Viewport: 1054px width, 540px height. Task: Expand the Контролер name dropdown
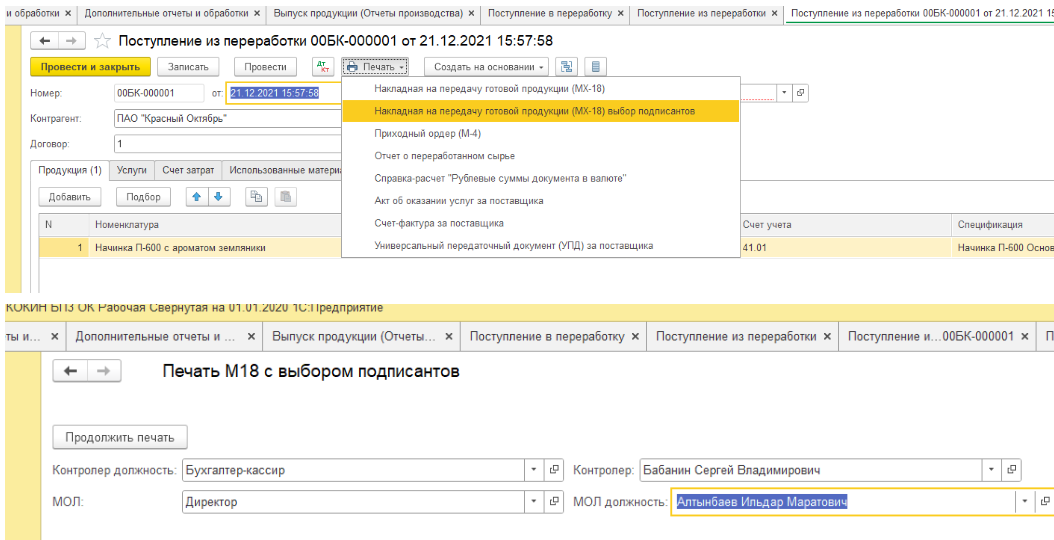(x=991, y=470)
